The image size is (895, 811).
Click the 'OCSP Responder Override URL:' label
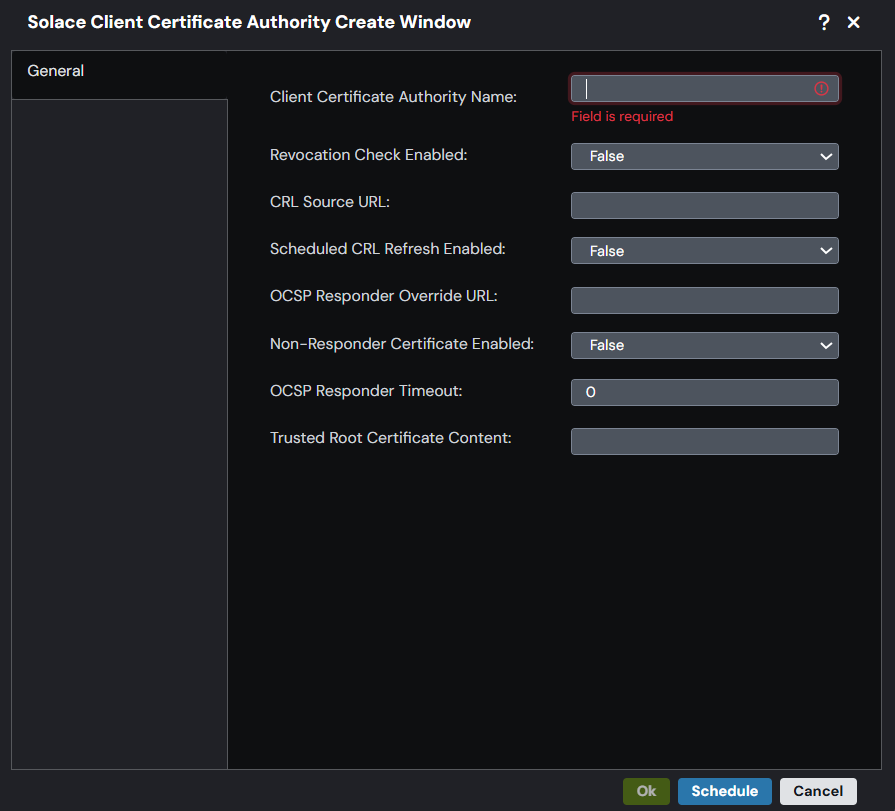[x=384, y=296]
